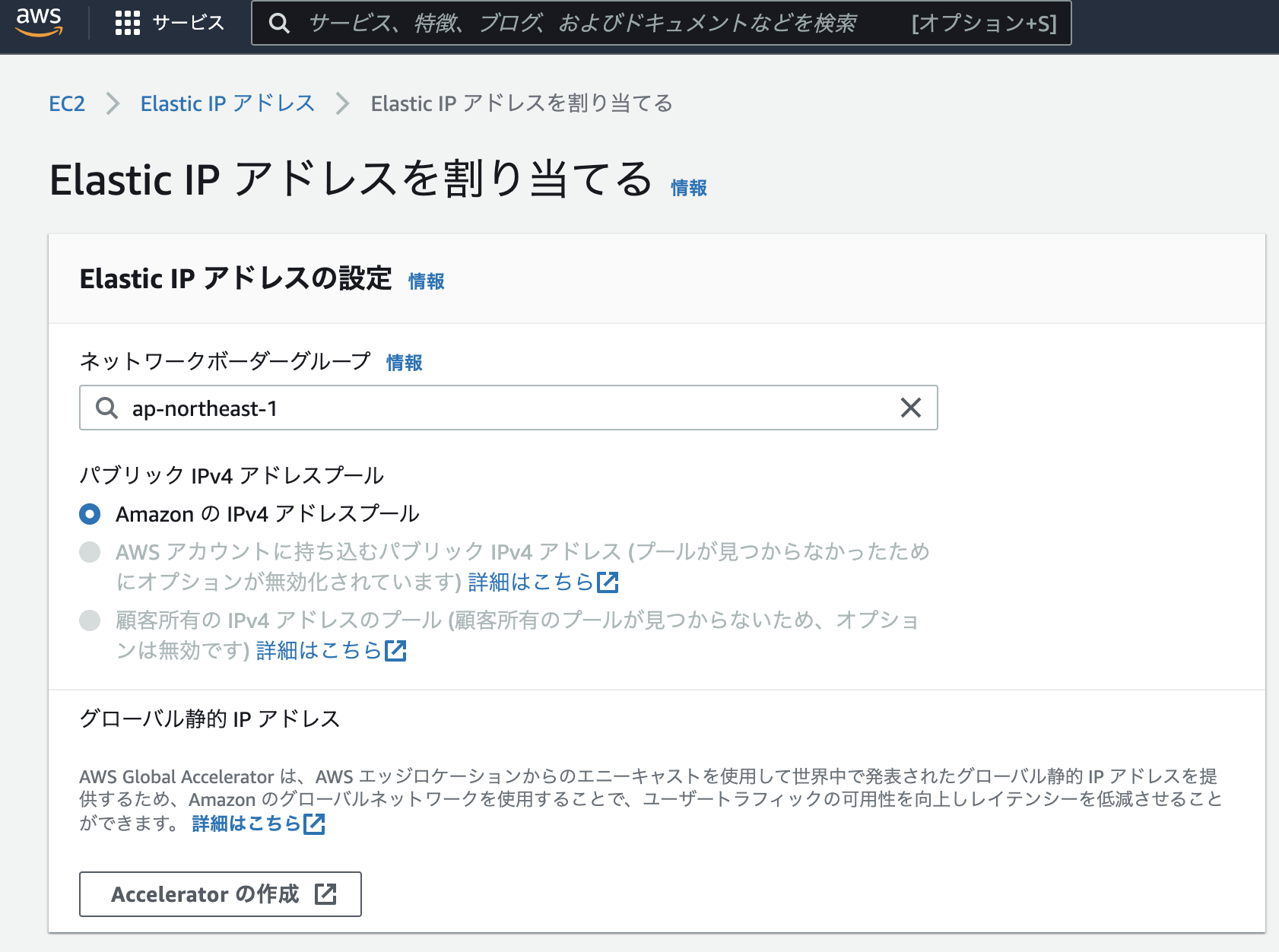Click 情報 beside Elastic IP アドレスの設定
Image resolution: width=1279 pixels, height=952 pixels.
pos(426,281)
